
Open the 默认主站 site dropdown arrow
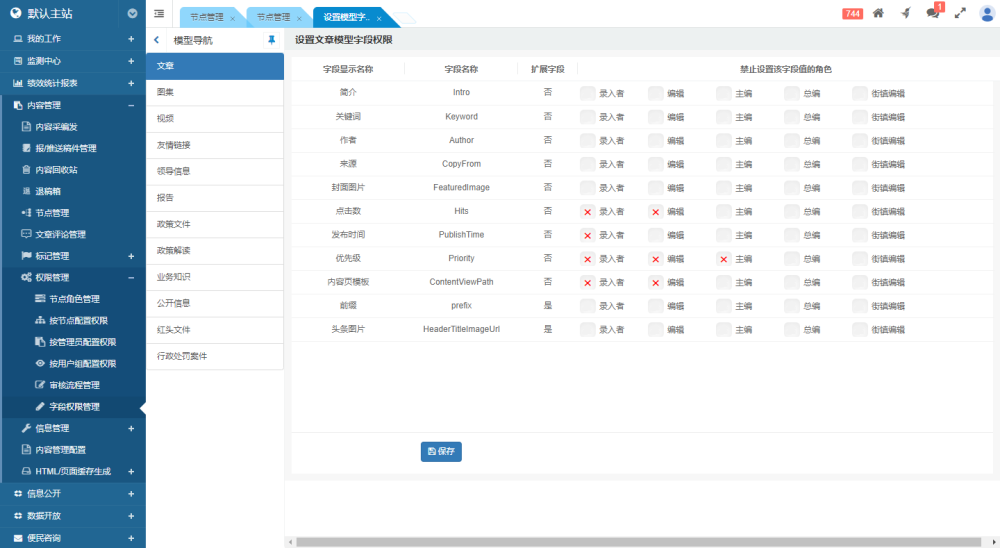click(x=133, y=14)
